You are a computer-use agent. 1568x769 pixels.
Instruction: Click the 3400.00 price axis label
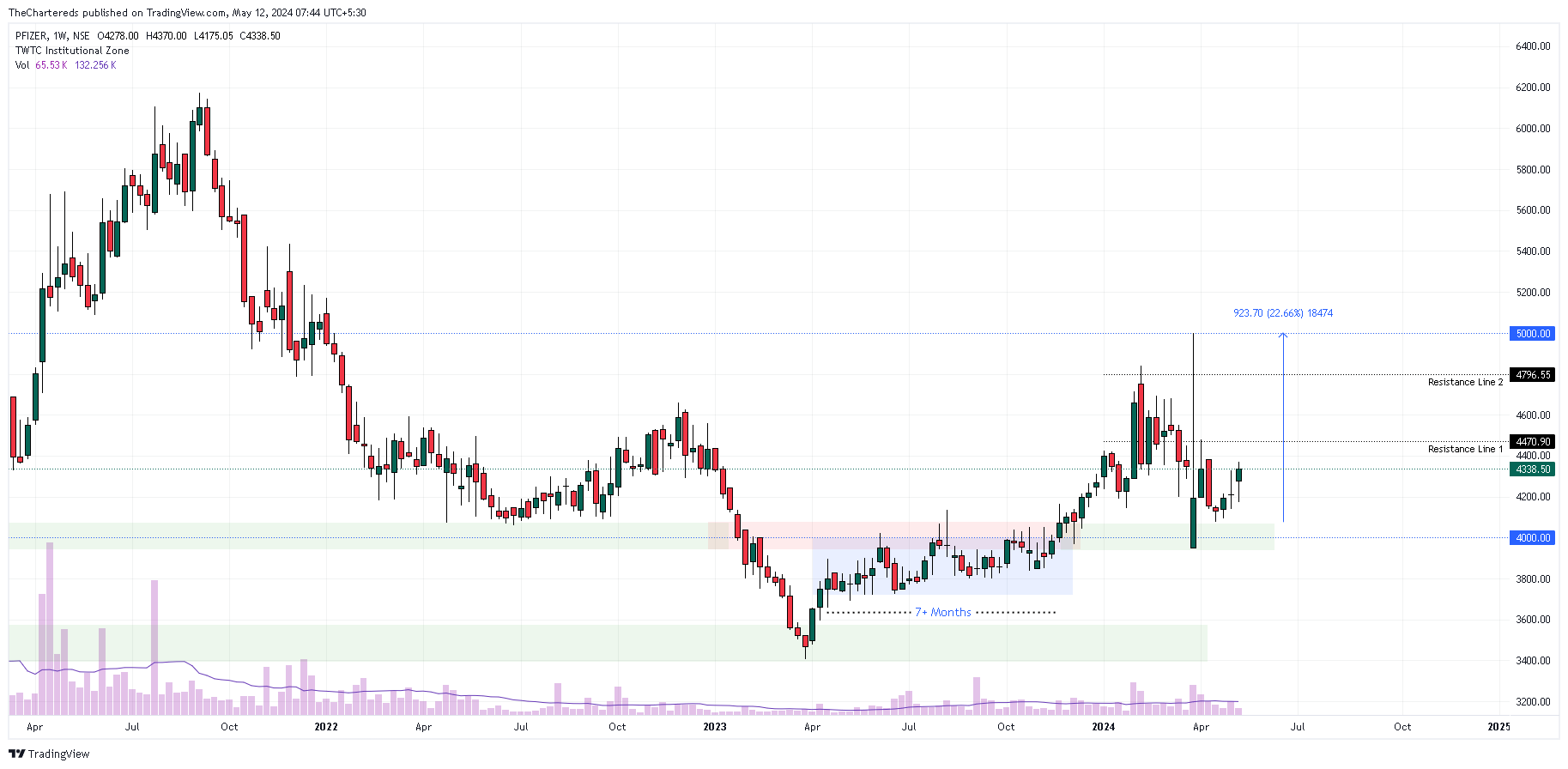point(1533,661)
